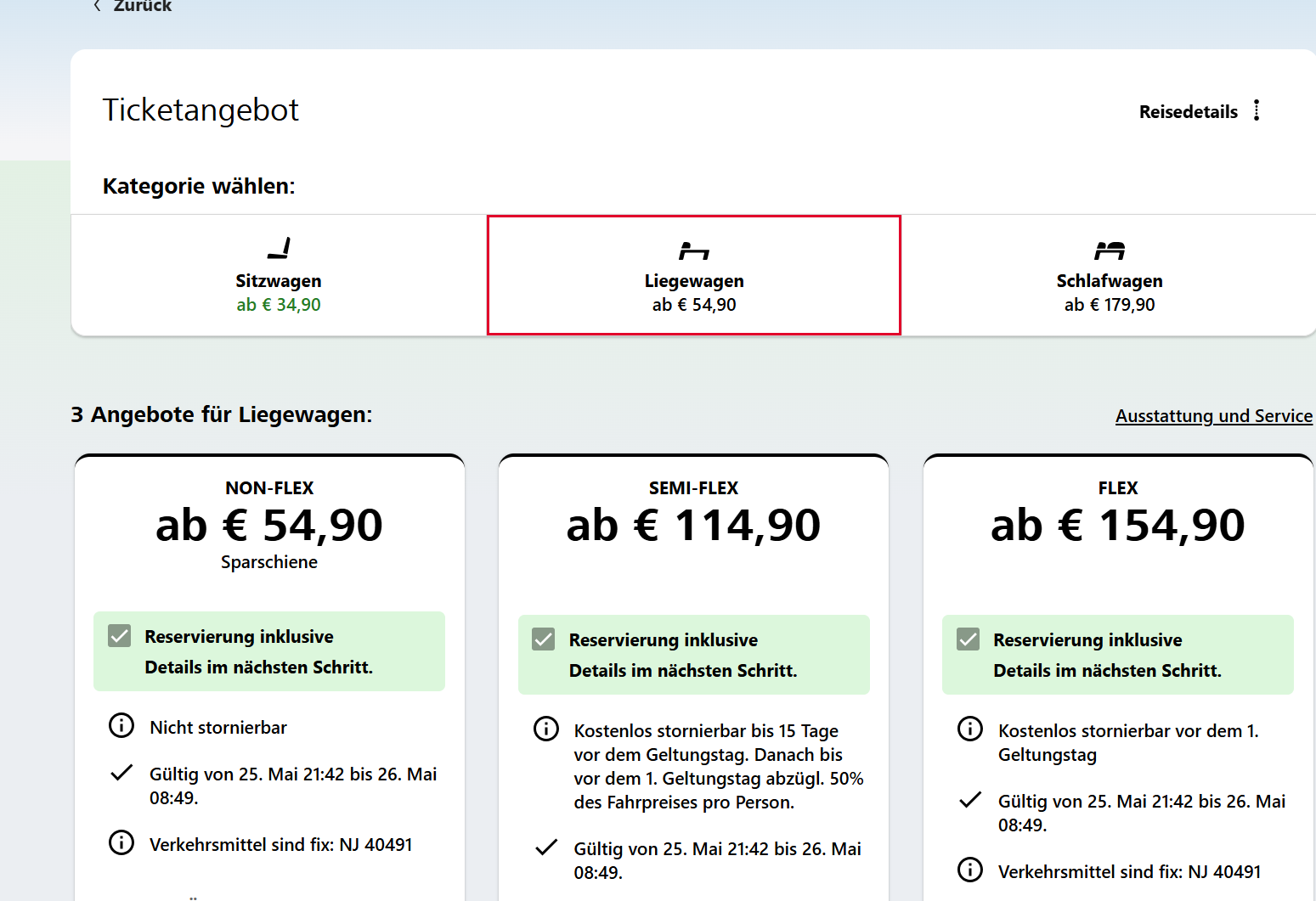Open the Reisedetails three-dot menu
The image size is (1316, 901).
pos(1257,110)
